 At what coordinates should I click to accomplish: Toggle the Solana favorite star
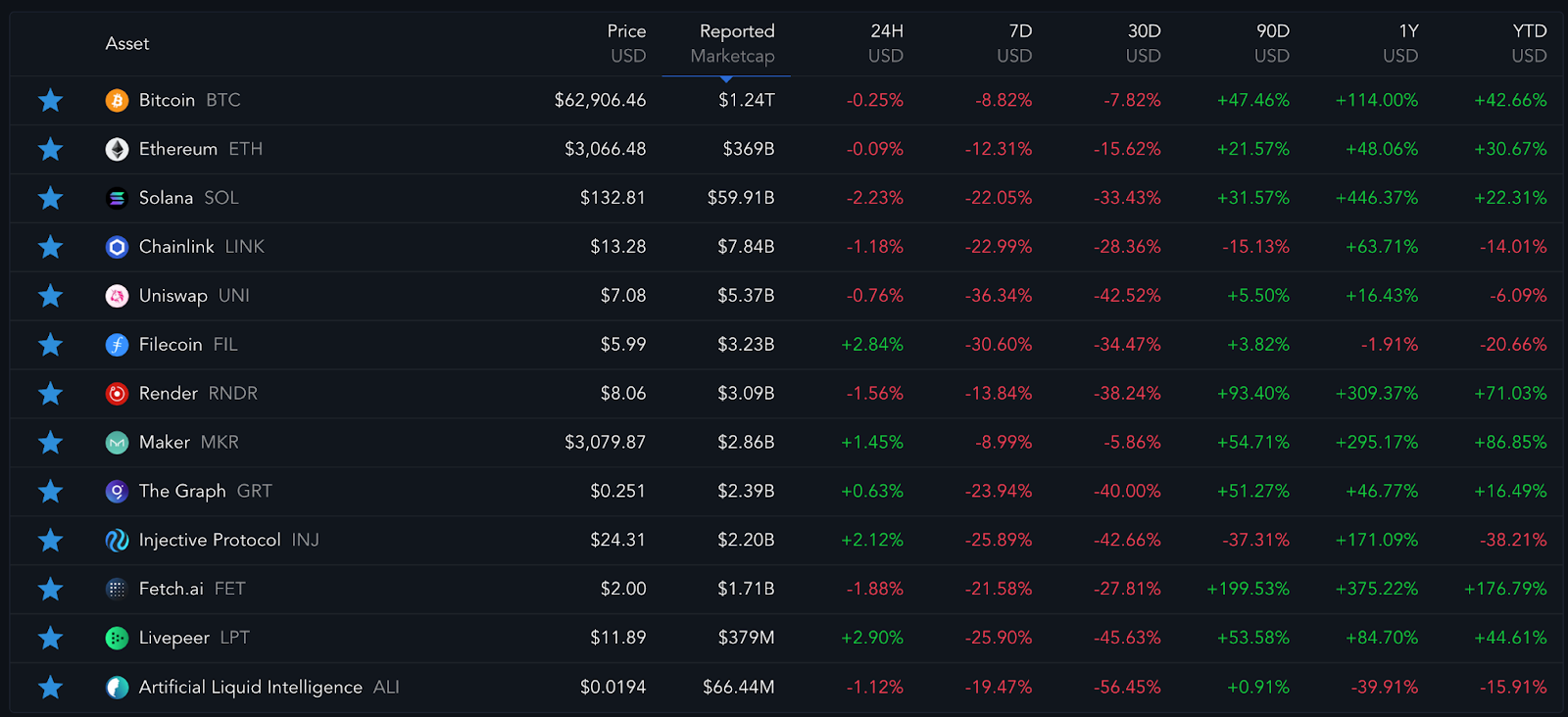click(x=50, y=198)
